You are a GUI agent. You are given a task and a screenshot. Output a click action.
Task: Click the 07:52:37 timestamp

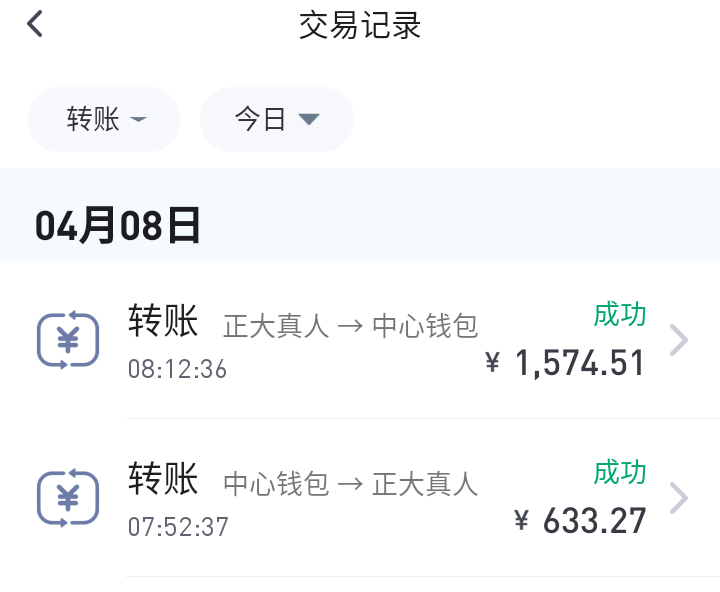(177, 526)
